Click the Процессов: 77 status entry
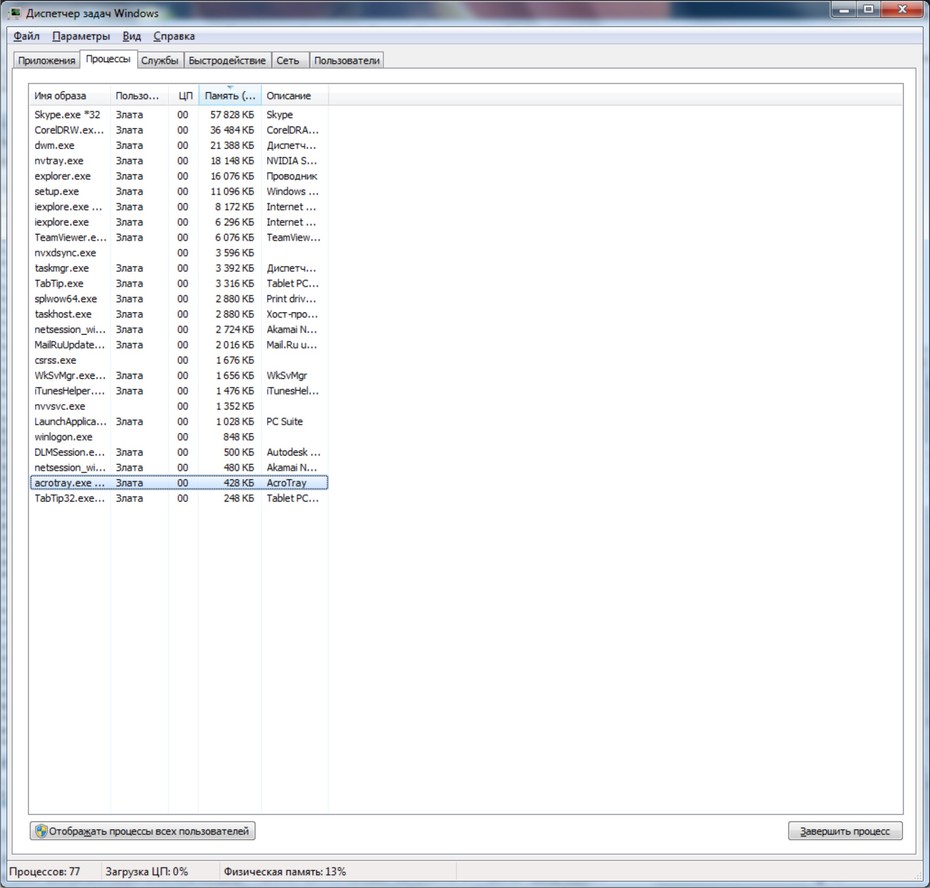Viewport: 930px width, 888px height. 44,871
